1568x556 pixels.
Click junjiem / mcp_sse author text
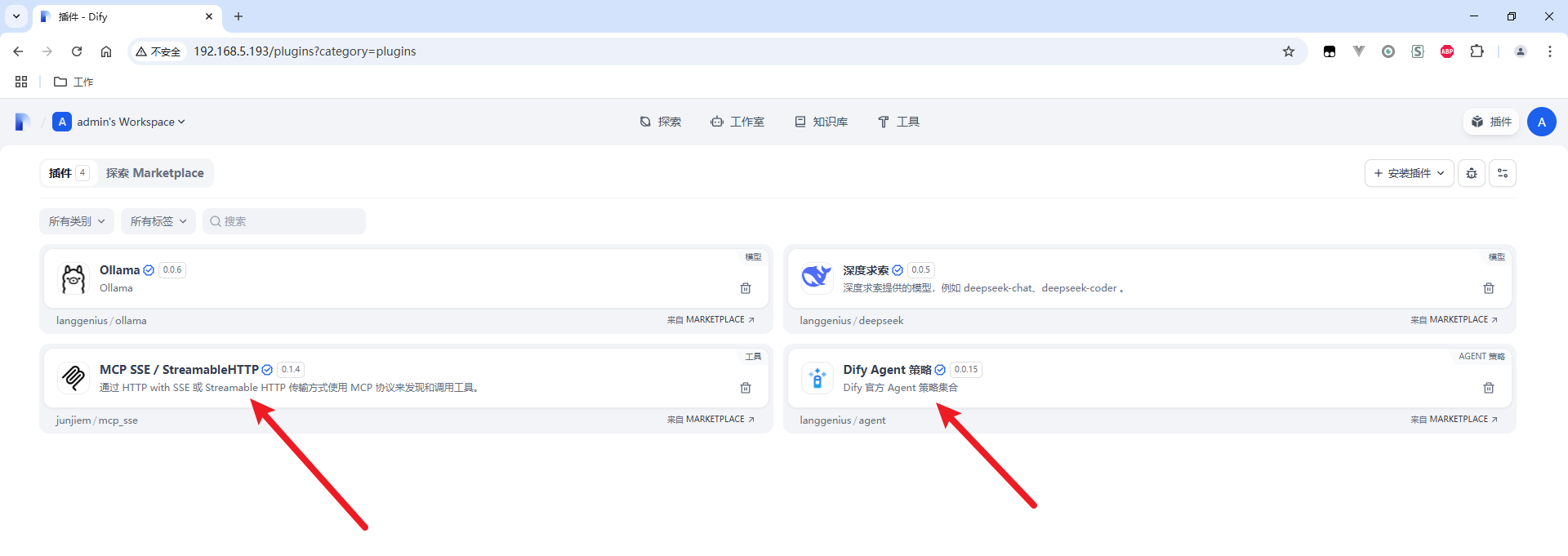pyautogui.click(x=97, y=420)
